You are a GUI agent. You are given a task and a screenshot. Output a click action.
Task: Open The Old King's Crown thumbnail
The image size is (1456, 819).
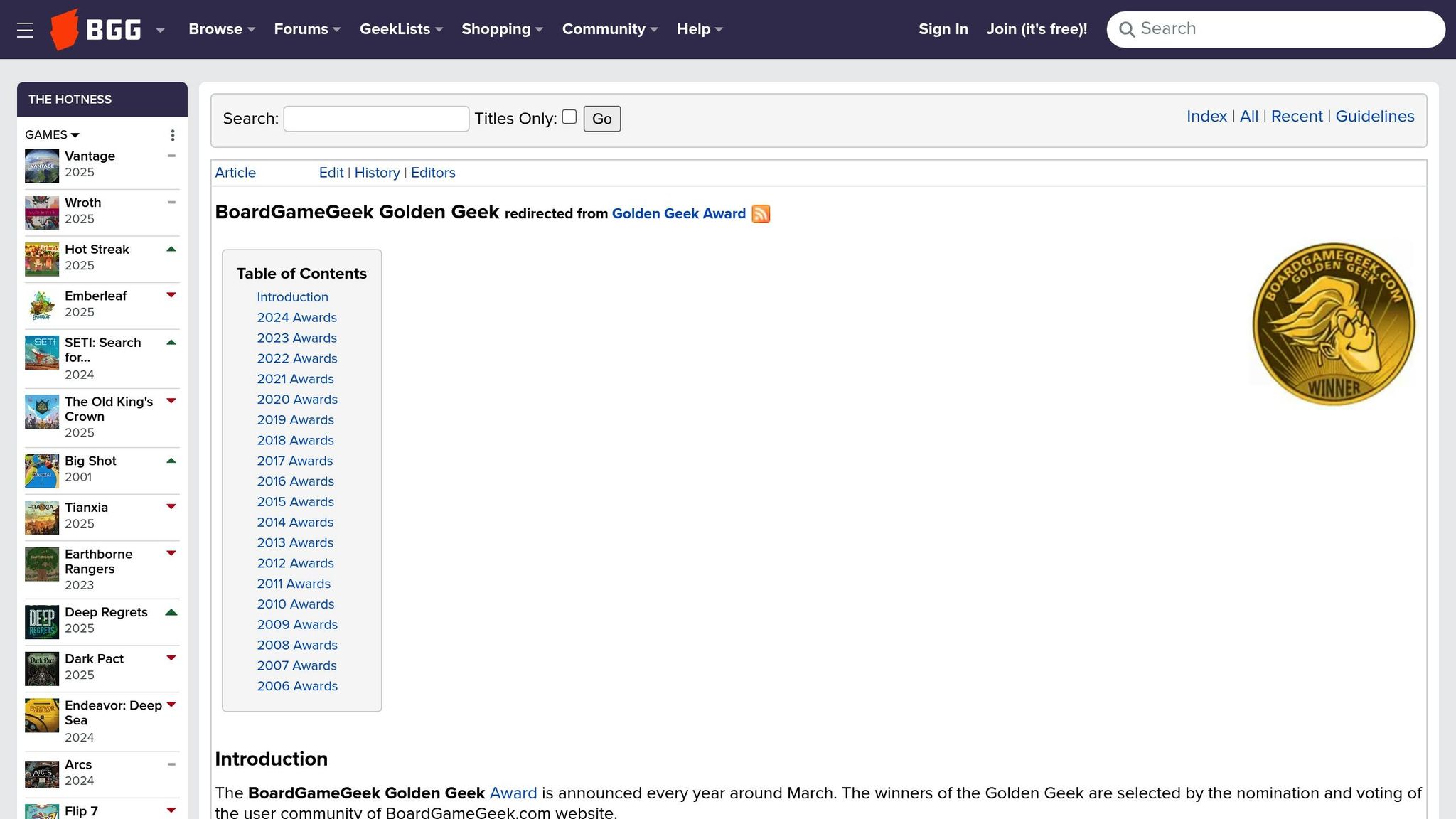[42, 412]
